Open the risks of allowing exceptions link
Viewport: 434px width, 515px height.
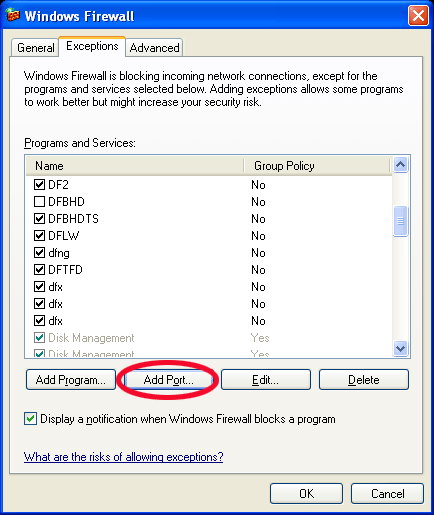(123, 457)
